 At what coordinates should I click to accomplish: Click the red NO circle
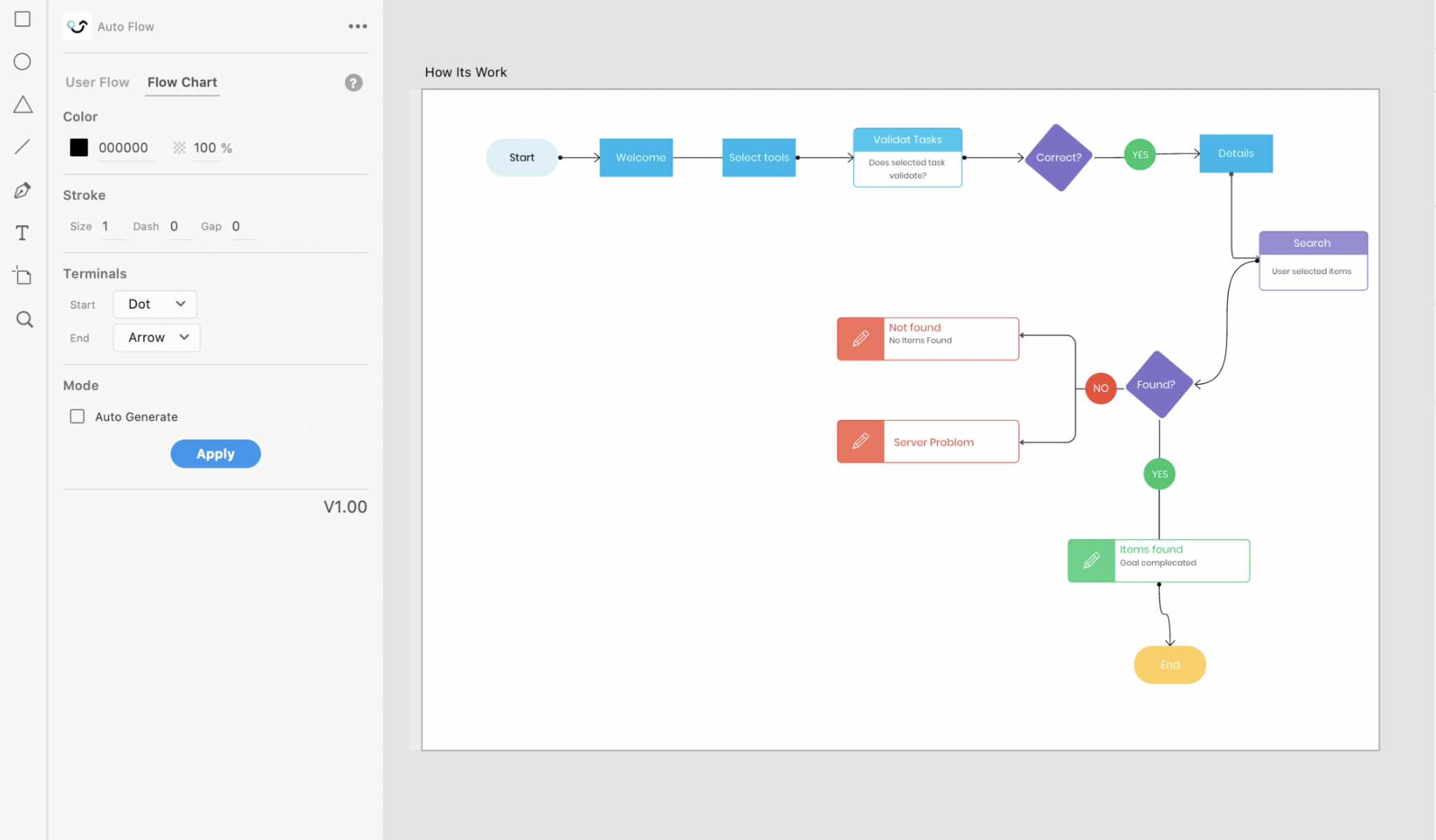point(1101,388)
